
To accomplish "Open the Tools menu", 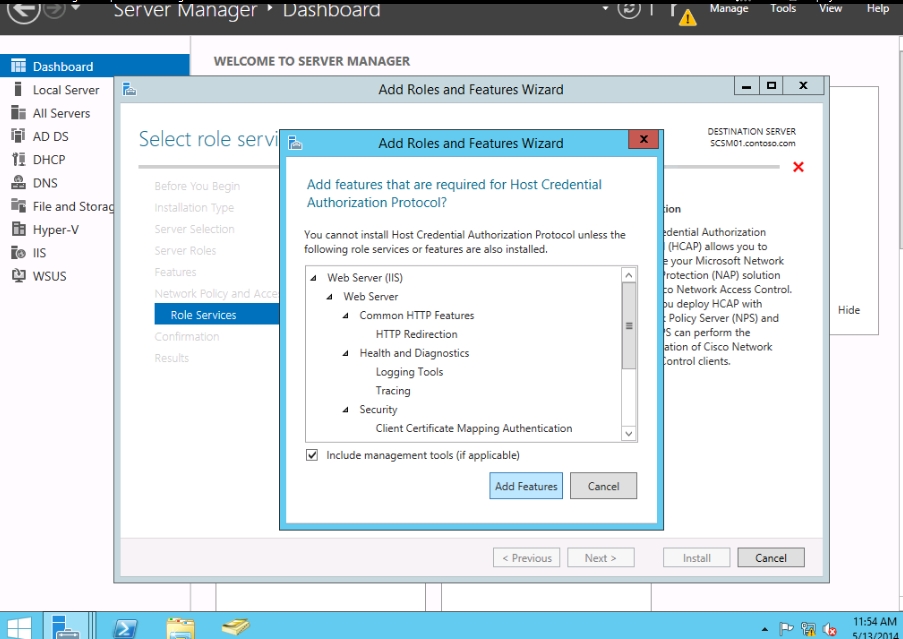I will pos(783,8).
